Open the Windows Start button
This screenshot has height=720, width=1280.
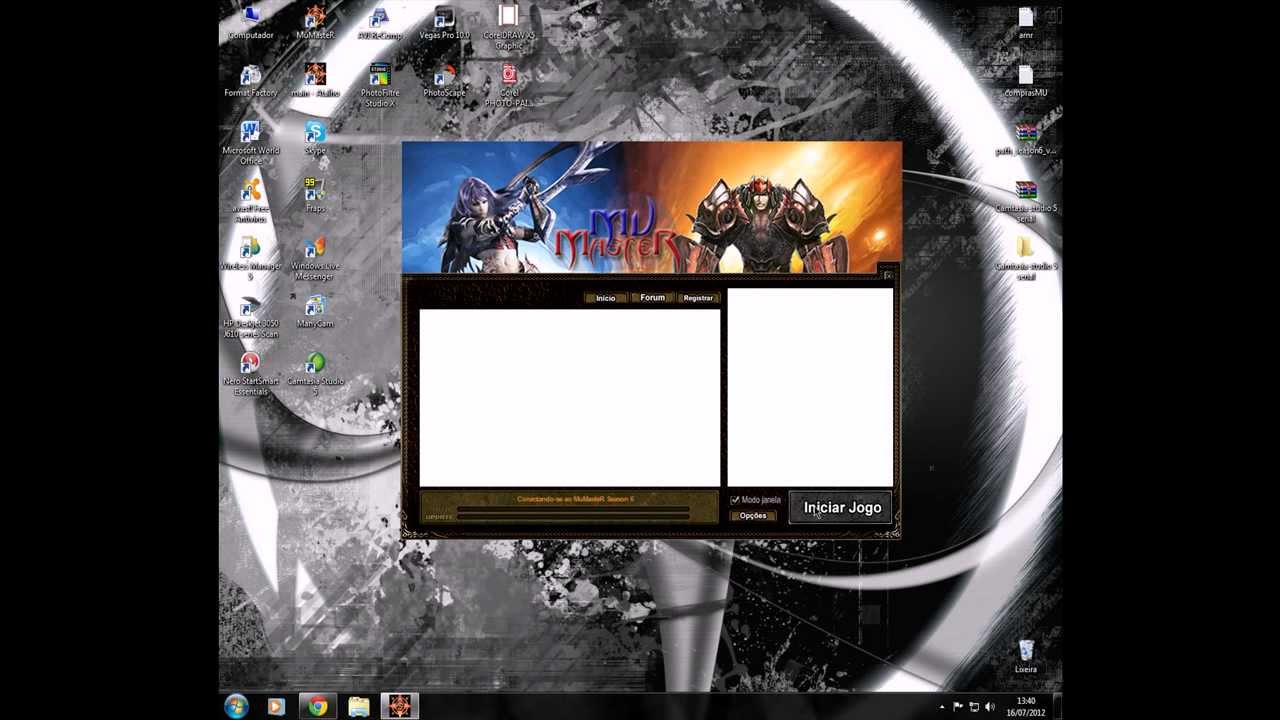coord(236,707)
